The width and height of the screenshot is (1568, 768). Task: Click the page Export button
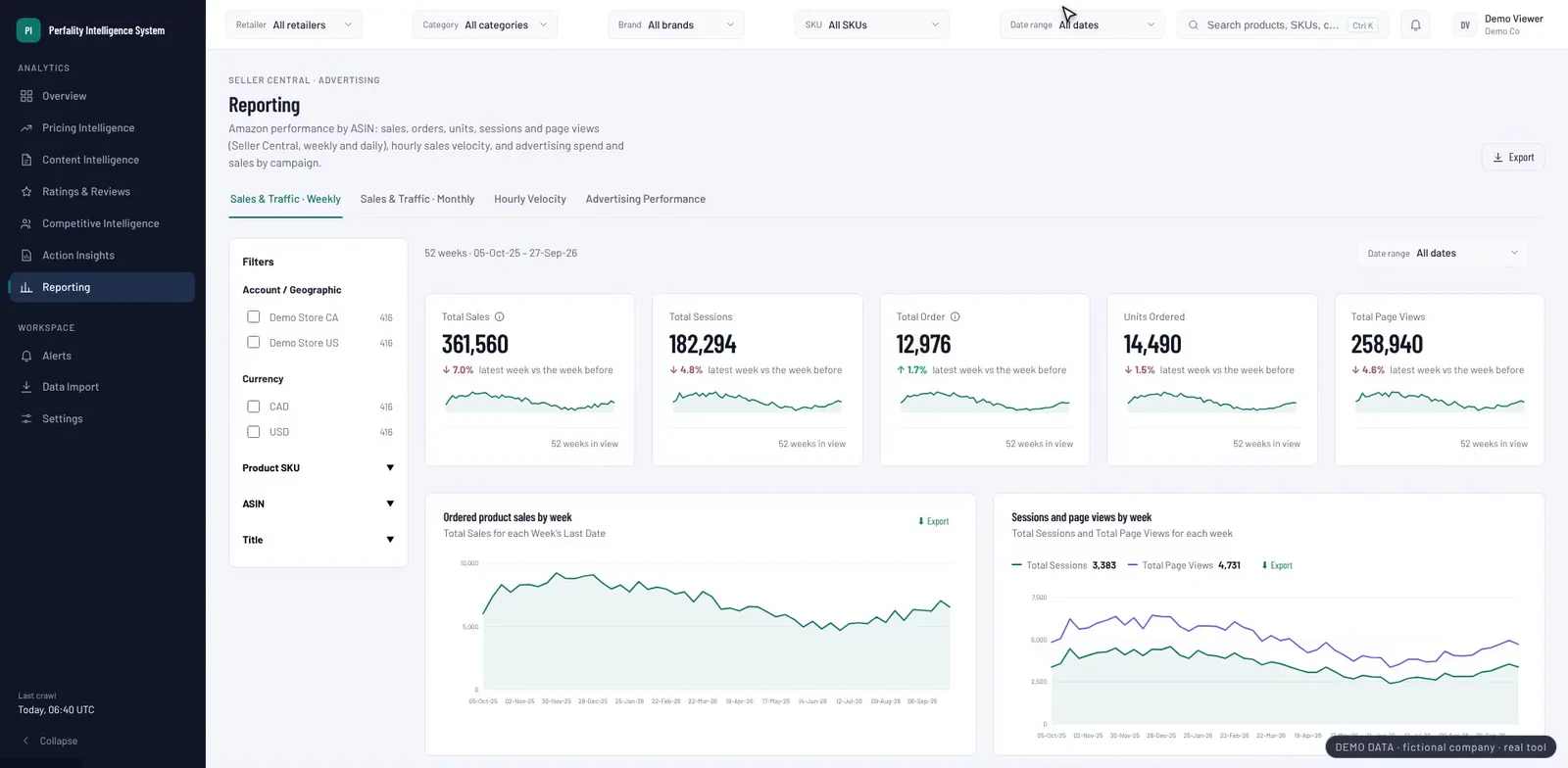[x=1513, y=158]
